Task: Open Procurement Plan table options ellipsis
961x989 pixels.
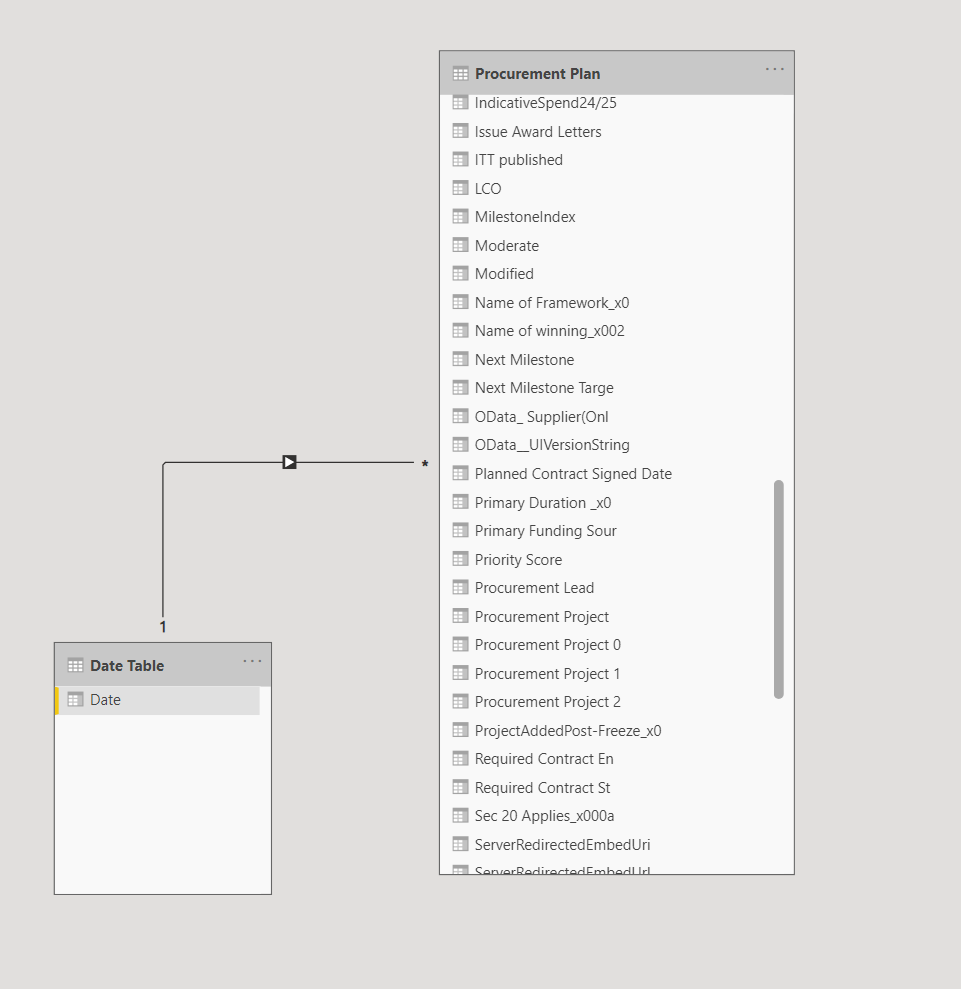Action: 774,69
